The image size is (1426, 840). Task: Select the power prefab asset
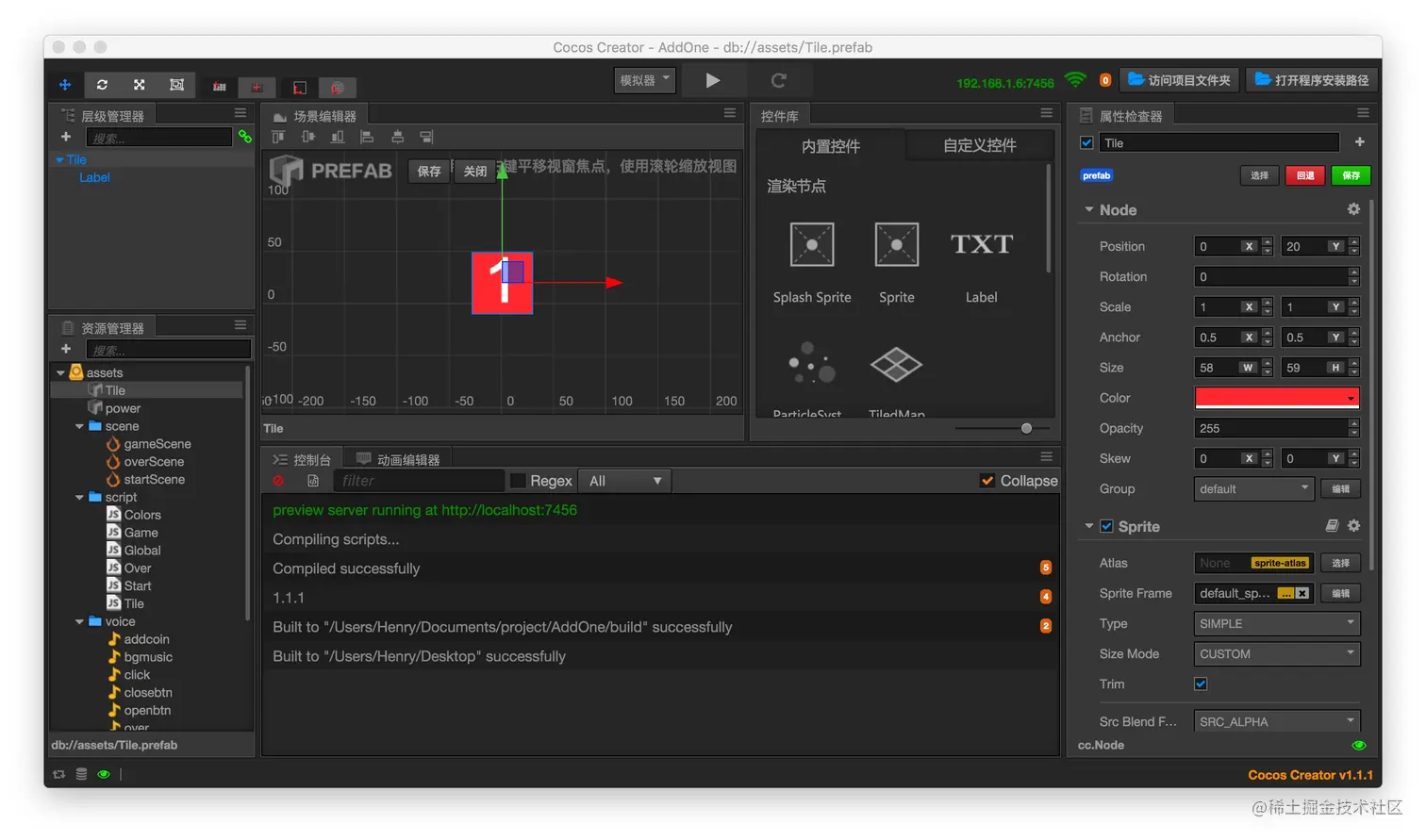coord(123,408)
